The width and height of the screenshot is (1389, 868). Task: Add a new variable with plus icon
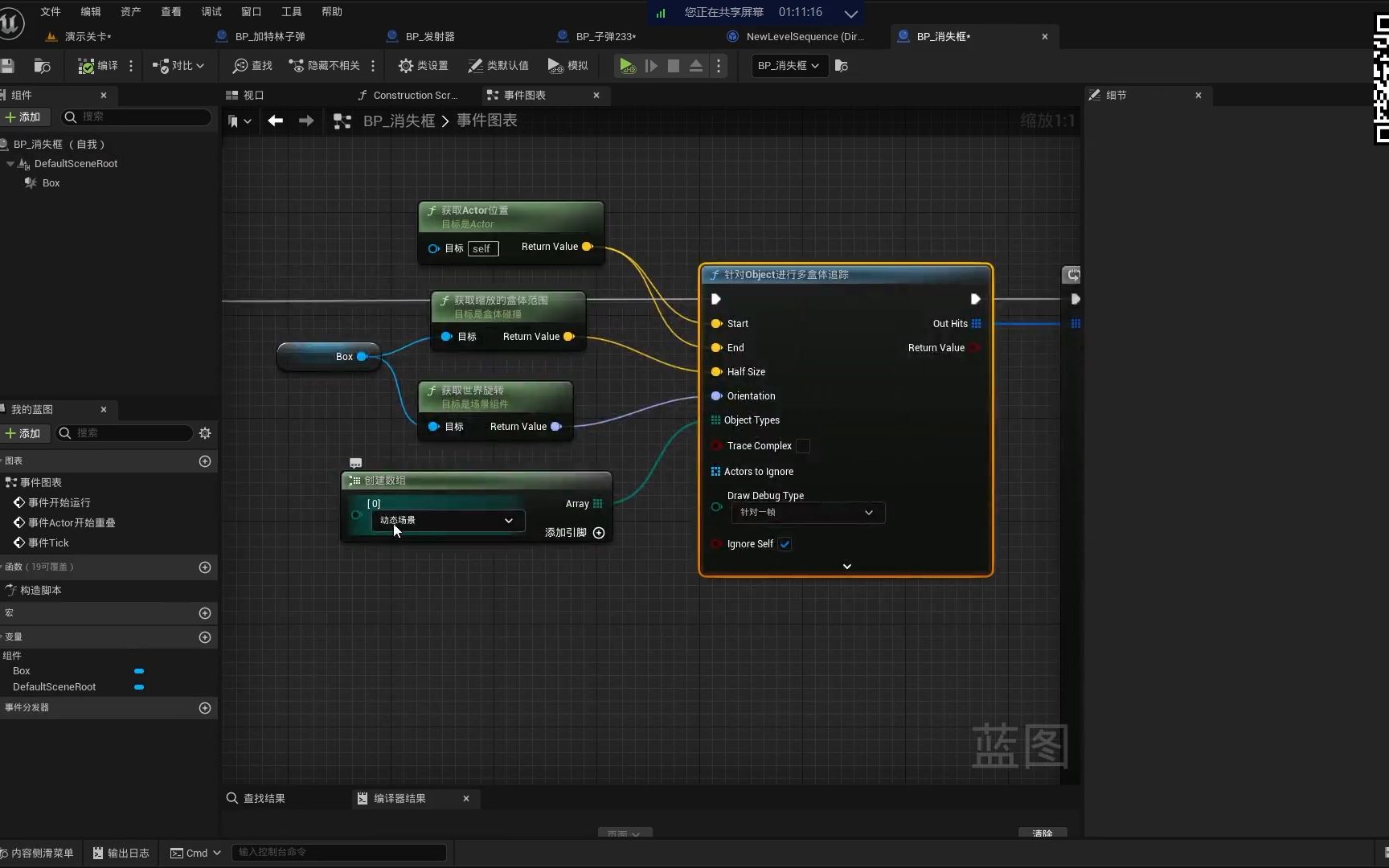pos(205,637)
